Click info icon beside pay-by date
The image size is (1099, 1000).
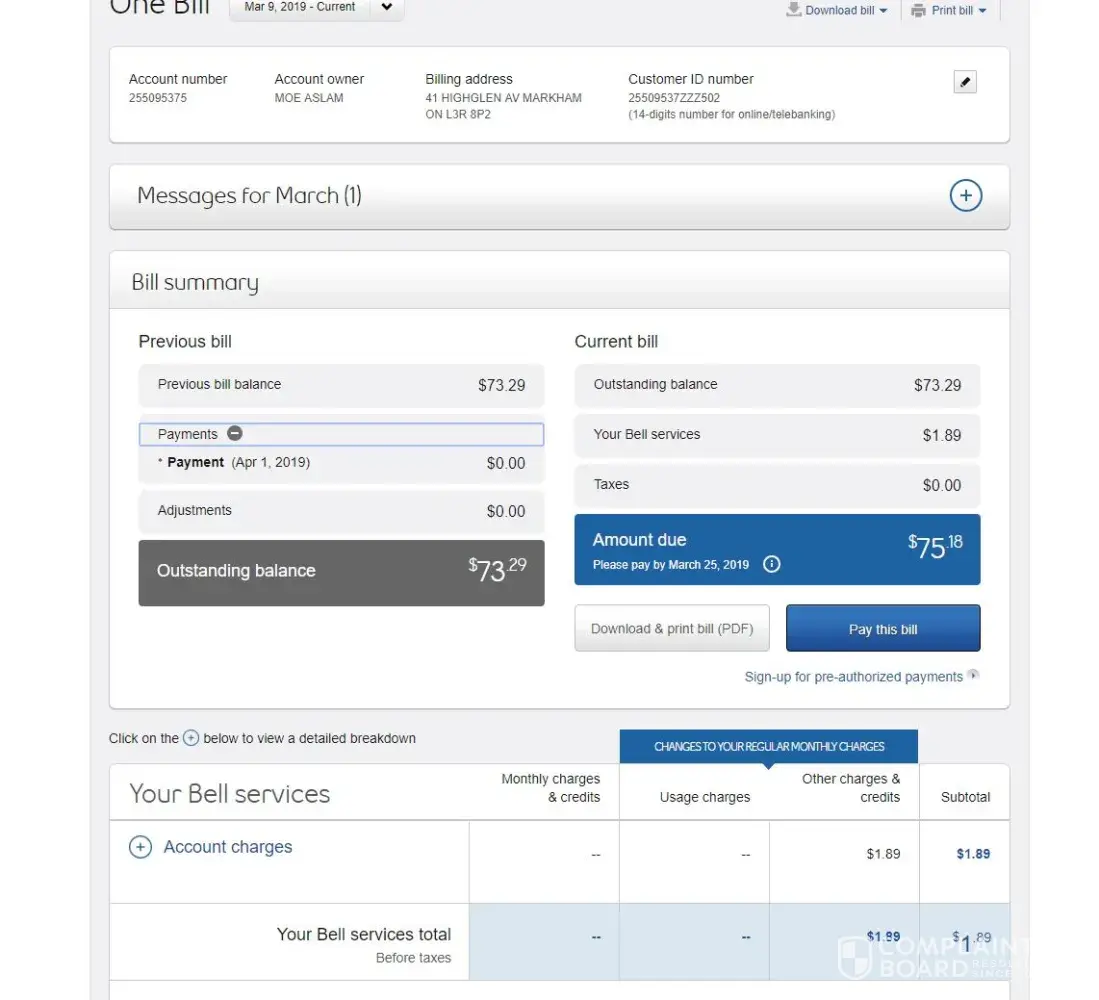click(x=771, y=564)
